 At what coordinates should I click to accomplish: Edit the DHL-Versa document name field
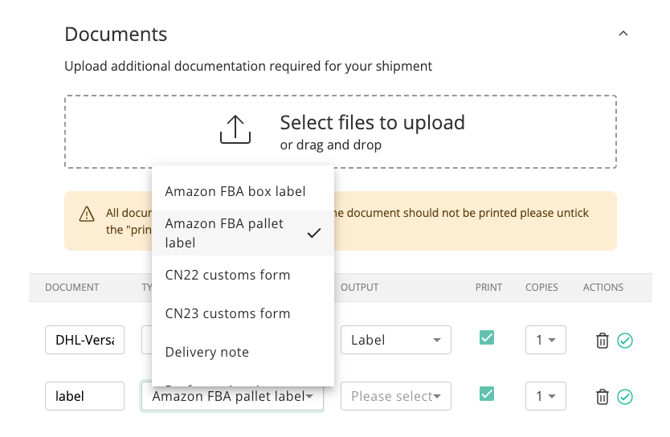pyautogui.click(x=85, y=340)
